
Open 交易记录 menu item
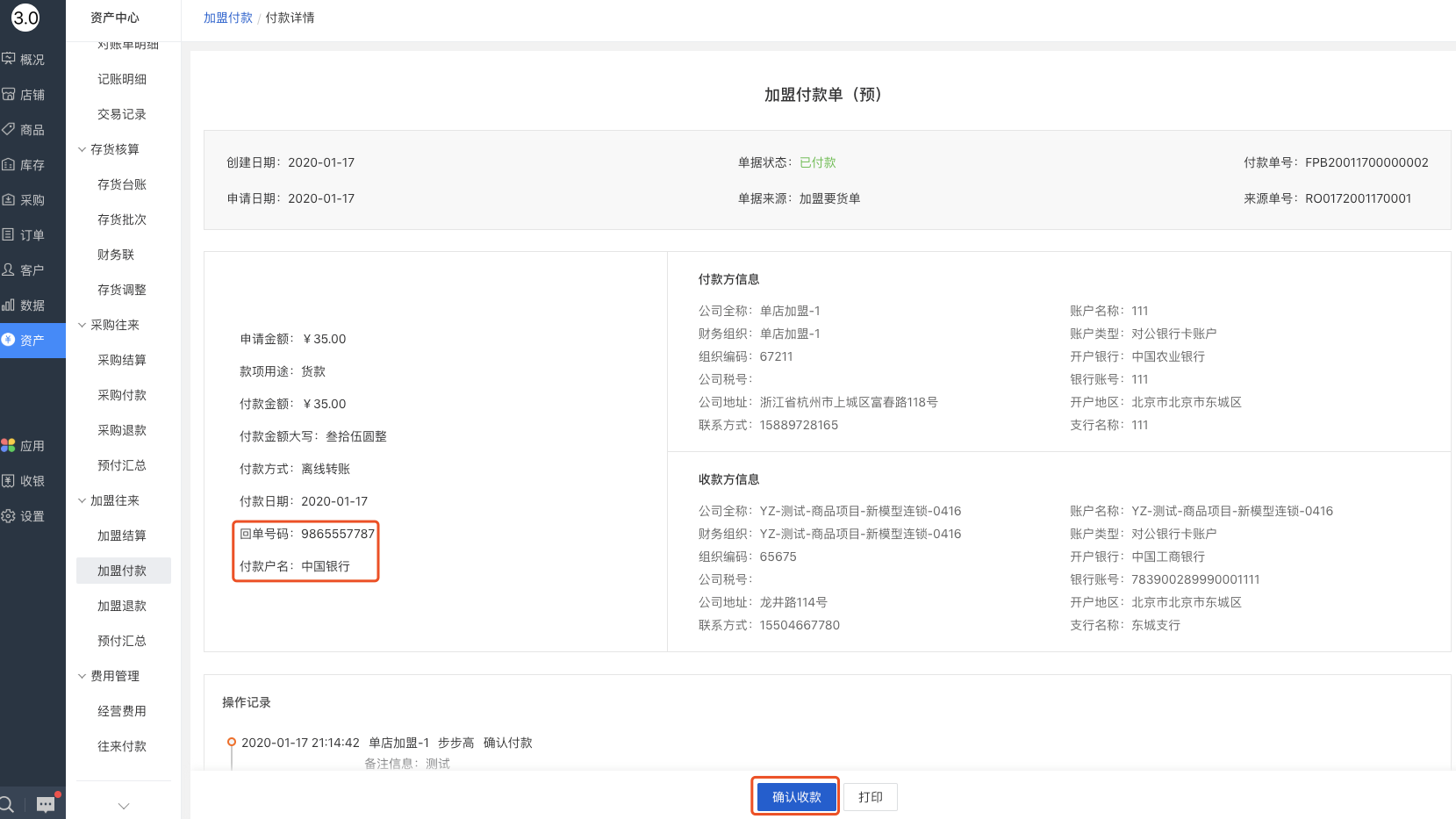122,114
